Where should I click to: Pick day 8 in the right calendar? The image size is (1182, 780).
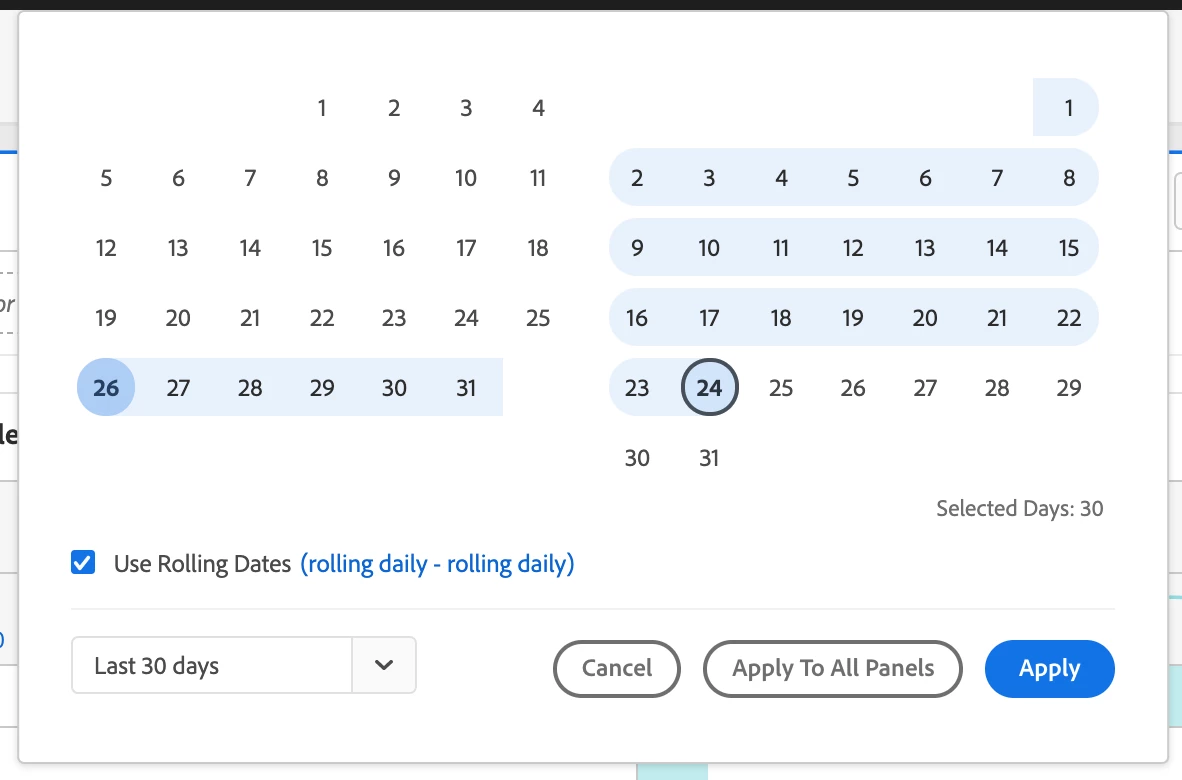[1069, 178]
